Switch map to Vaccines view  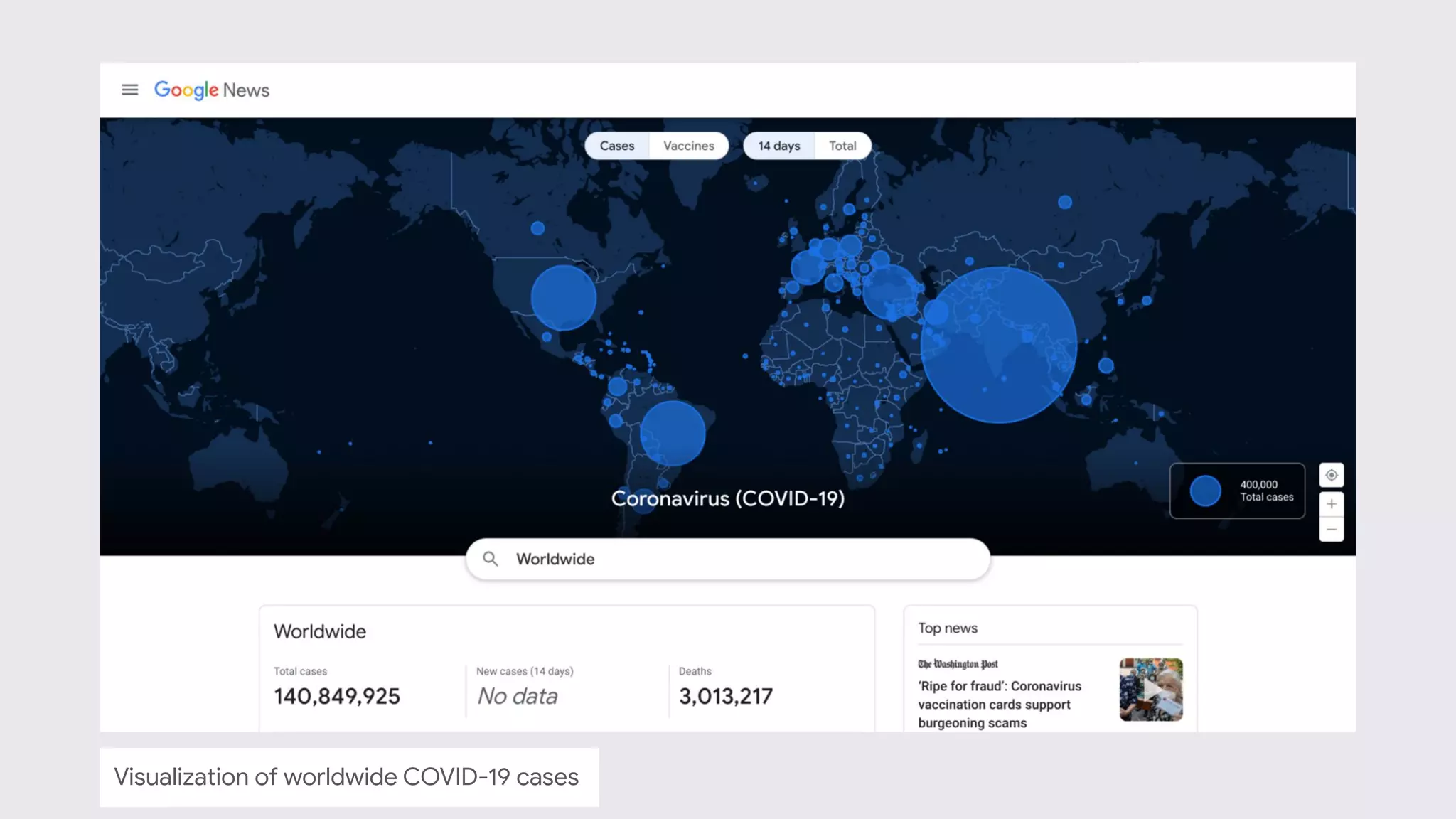(x=689, y=146)
